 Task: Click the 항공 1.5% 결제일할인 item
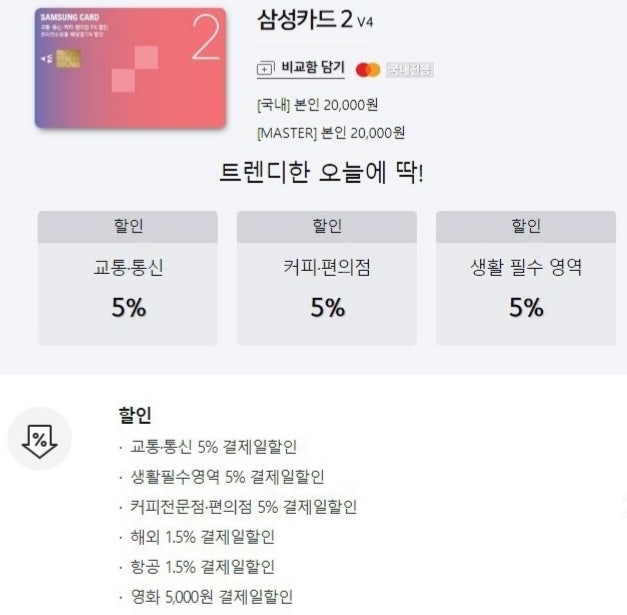coord(202,567)
